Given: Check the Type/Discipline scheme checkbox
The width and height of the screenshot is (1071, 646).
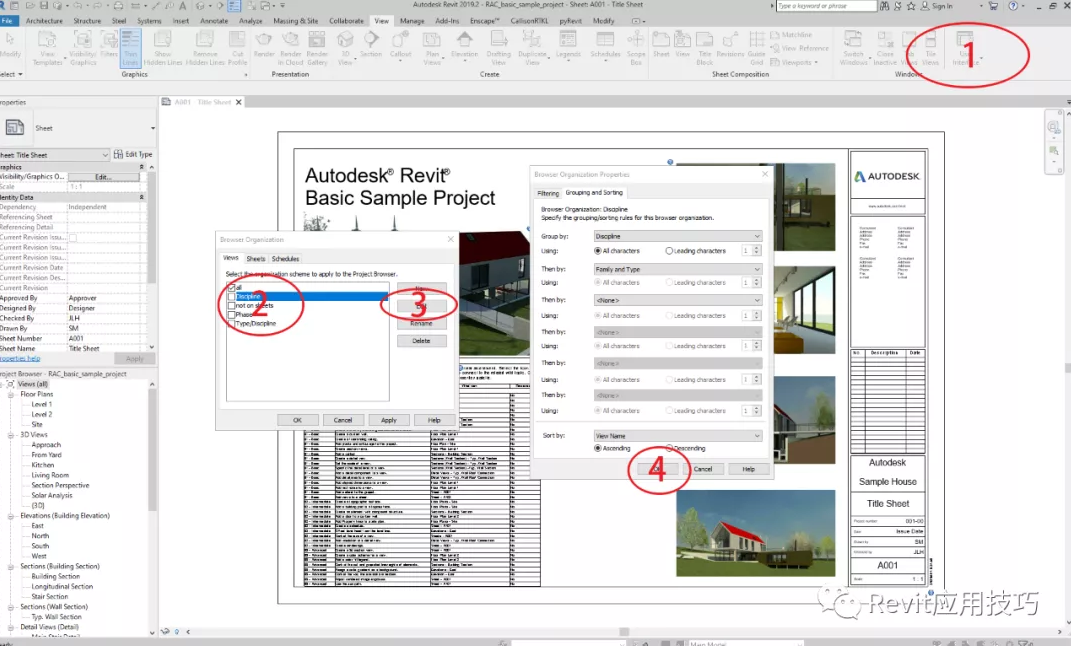Looking at the screenshot, I should 232,323.
